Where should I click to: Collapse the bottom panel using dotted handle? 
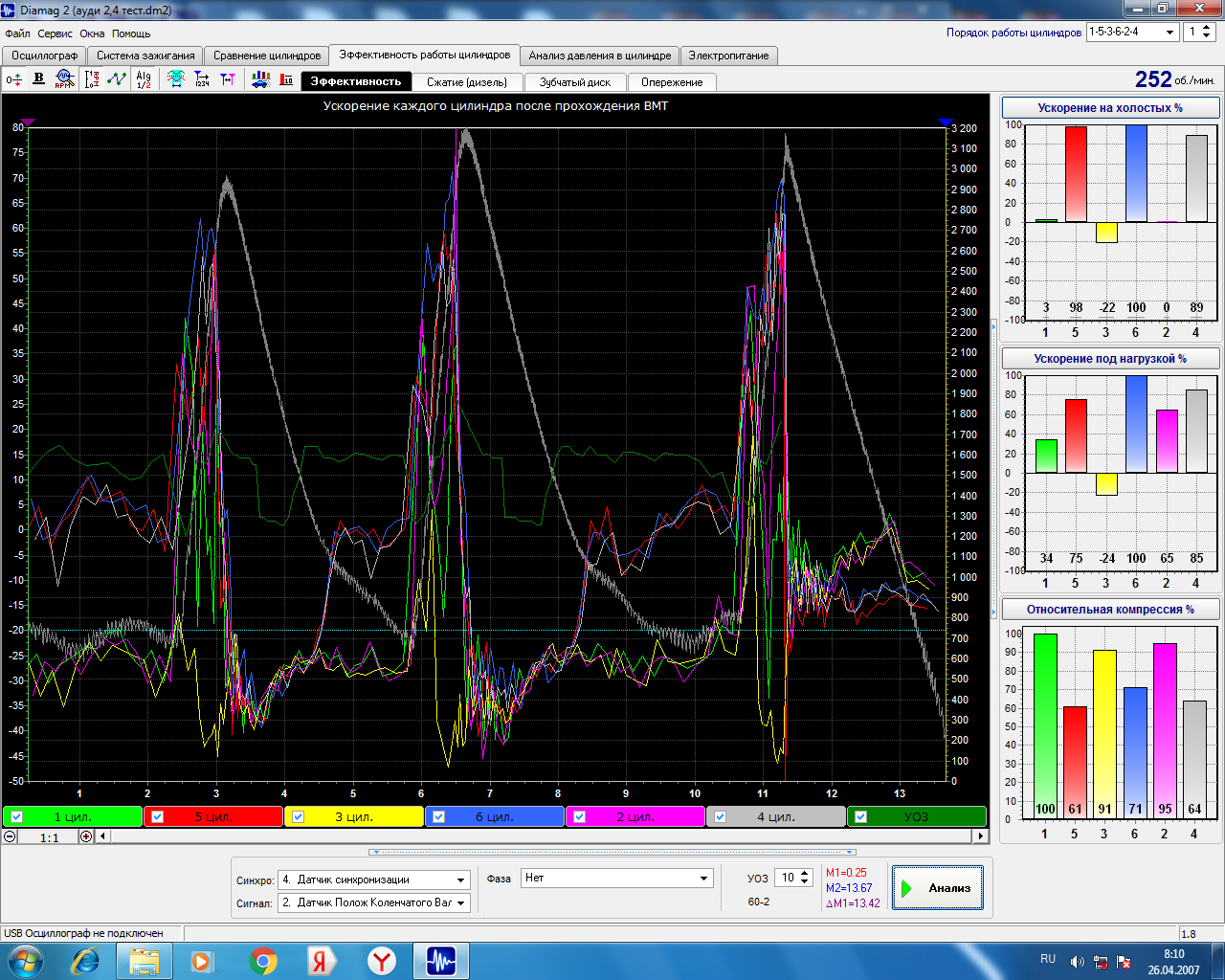612,852
